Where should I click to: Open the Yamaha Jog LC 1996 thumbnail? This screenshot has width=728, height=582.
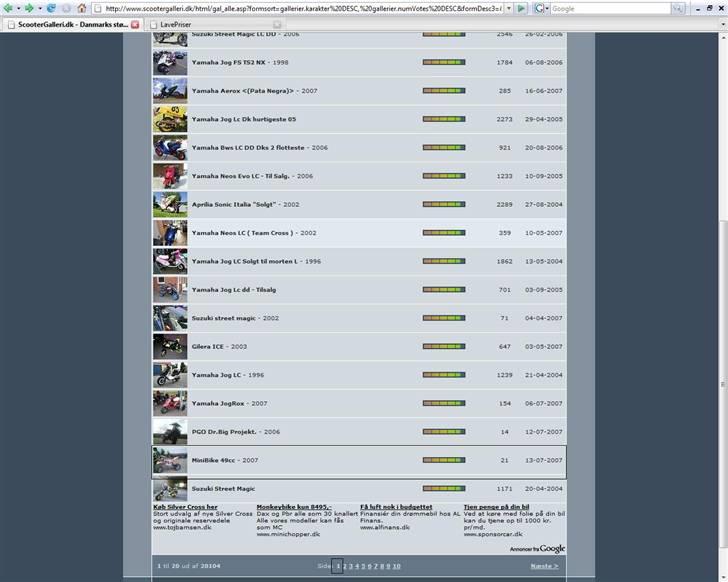point(170,375)
